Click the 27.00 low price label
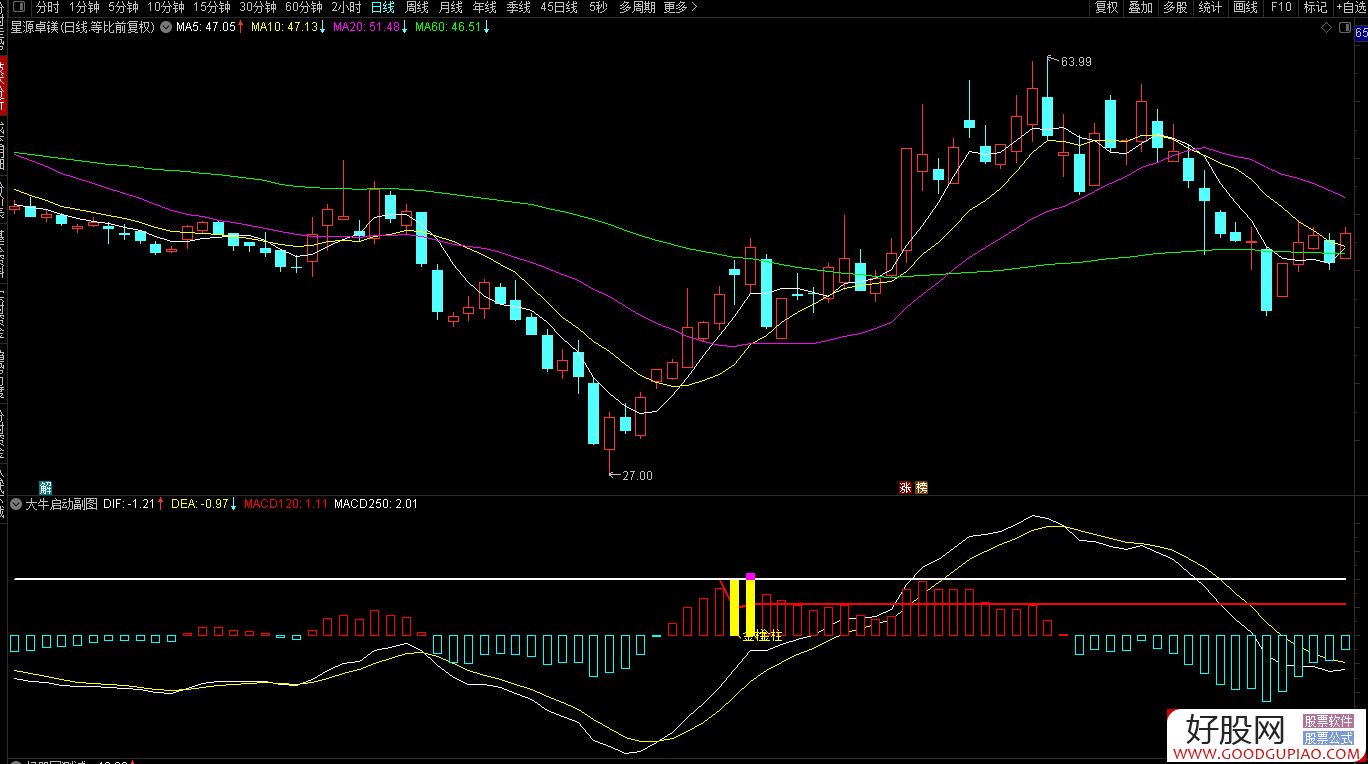This screenshot has width=1368, height=764. pyautogui.click(x=637, y=475)
